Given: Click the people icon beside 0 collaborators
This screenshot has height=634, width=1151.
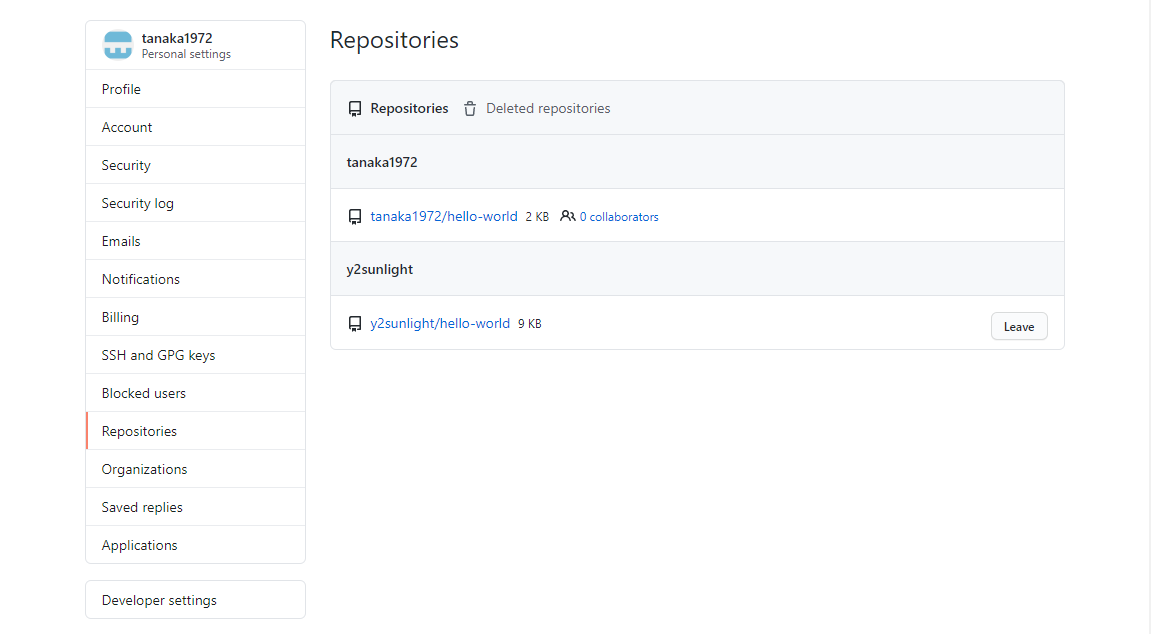Looking at the screenshot, I should 568,216.
